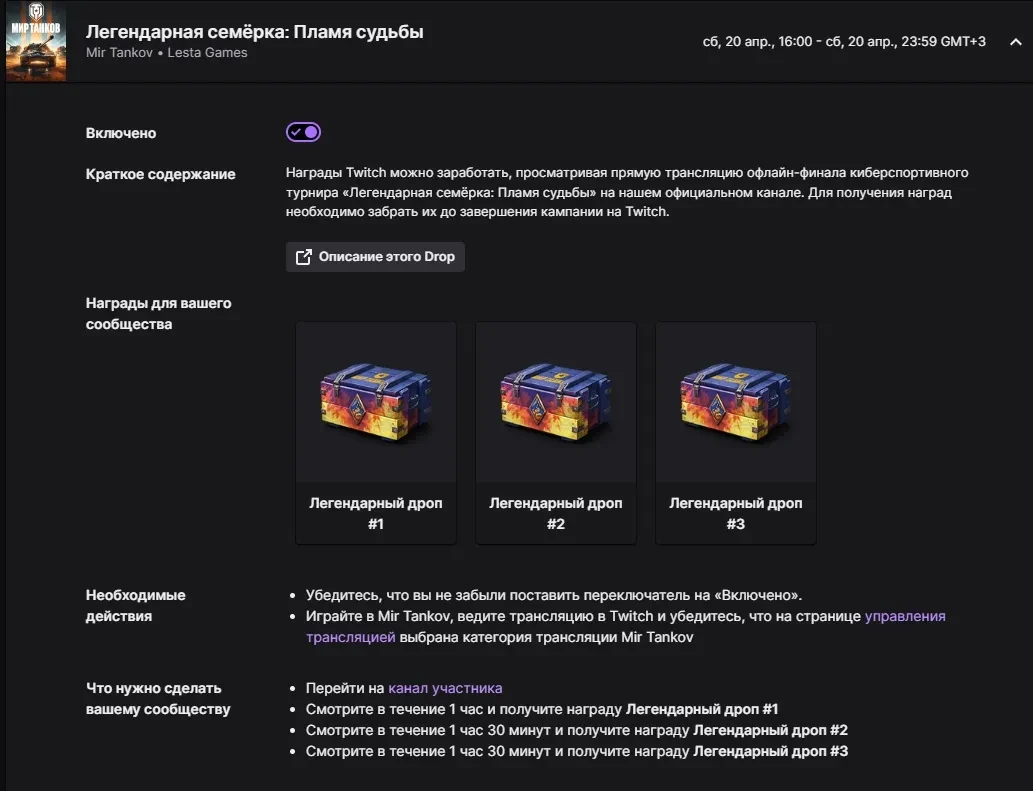Open the "Описание этого Drop" button

375,257
